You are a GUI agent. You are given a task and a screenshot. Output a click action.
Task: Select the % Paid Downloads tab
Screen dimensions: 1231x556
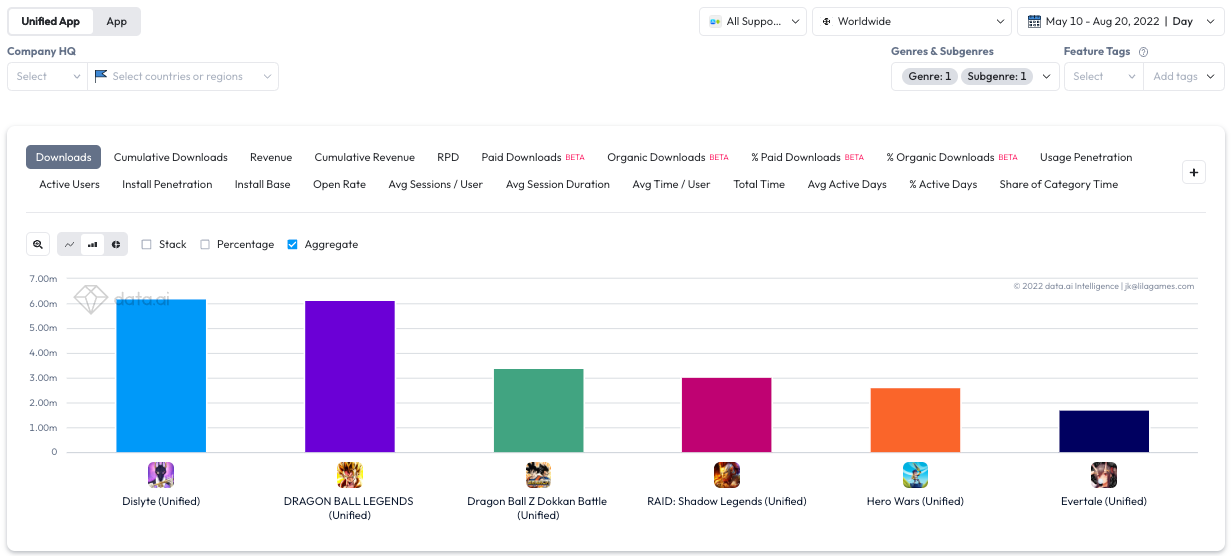[807, 157]
